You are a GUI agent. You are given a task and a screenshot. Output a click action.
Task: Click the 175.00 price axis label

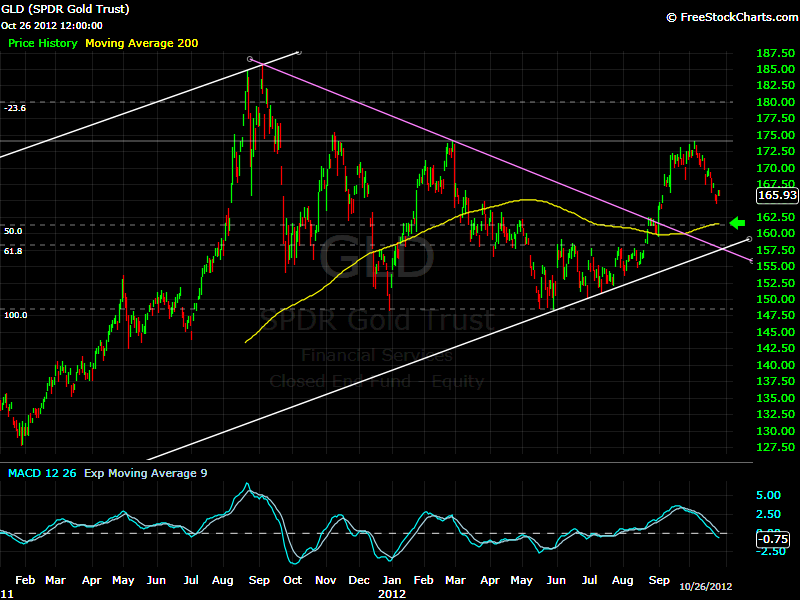(776, 135)
